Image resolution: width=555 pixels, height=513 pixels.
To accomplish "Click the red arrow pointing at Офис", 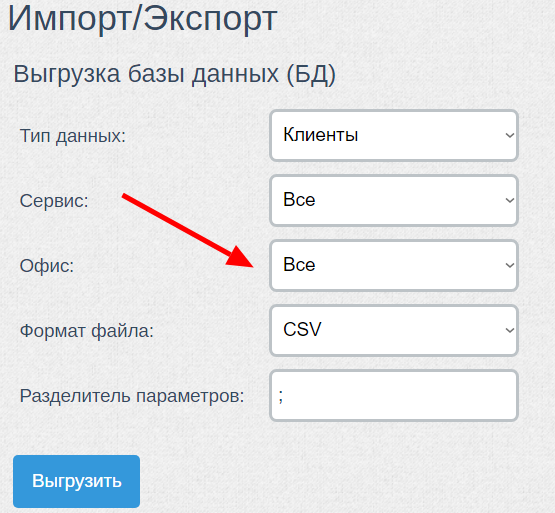I will pyautogui.click(x=188, y=230).
